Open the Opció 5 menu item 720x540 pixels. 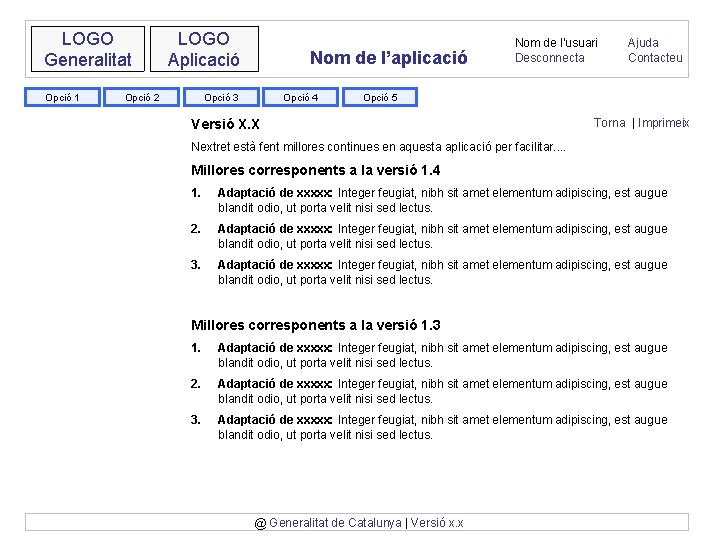coord(380,97)
